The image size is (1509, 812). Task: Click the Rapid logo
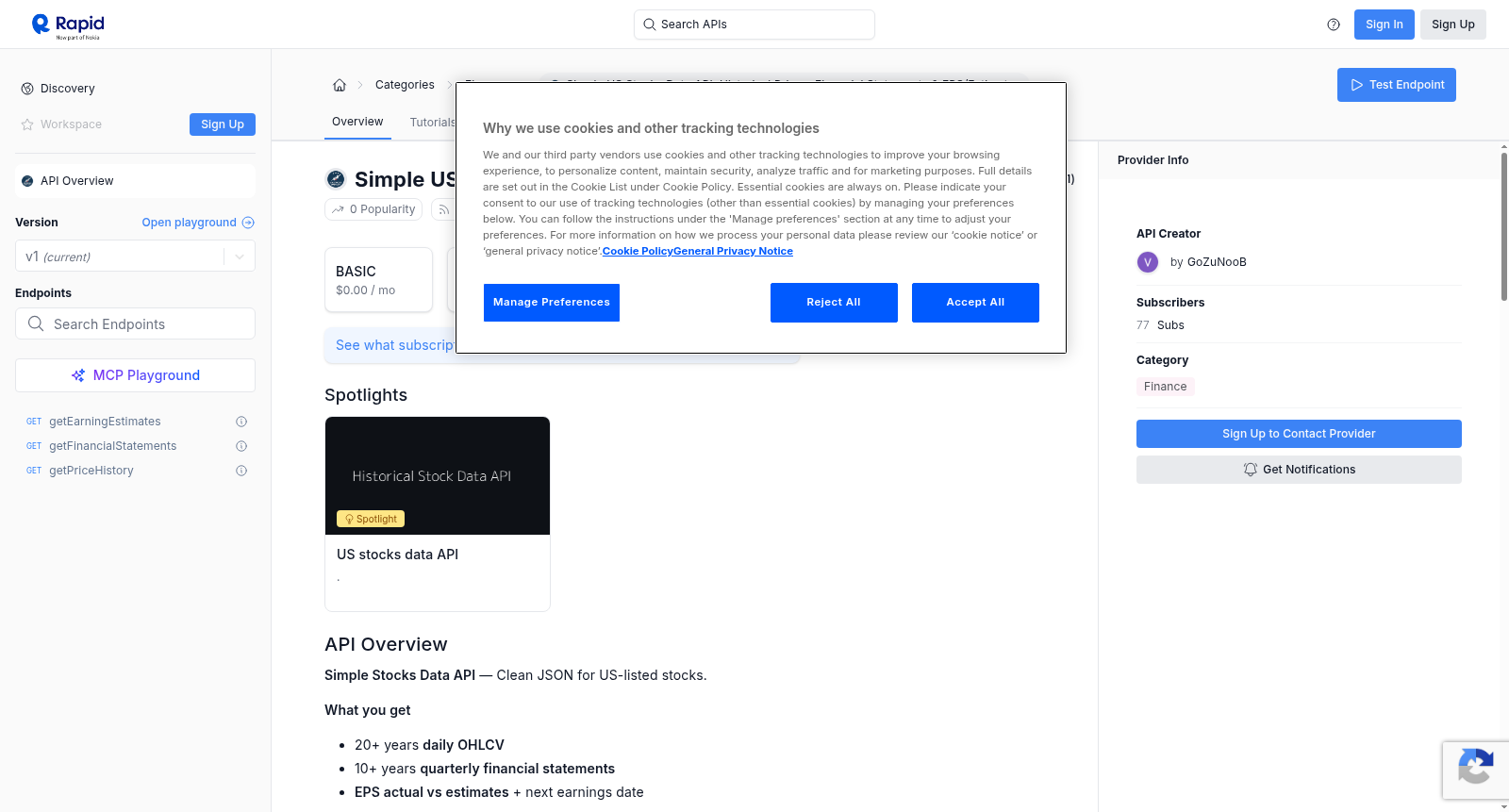(68, 25)
